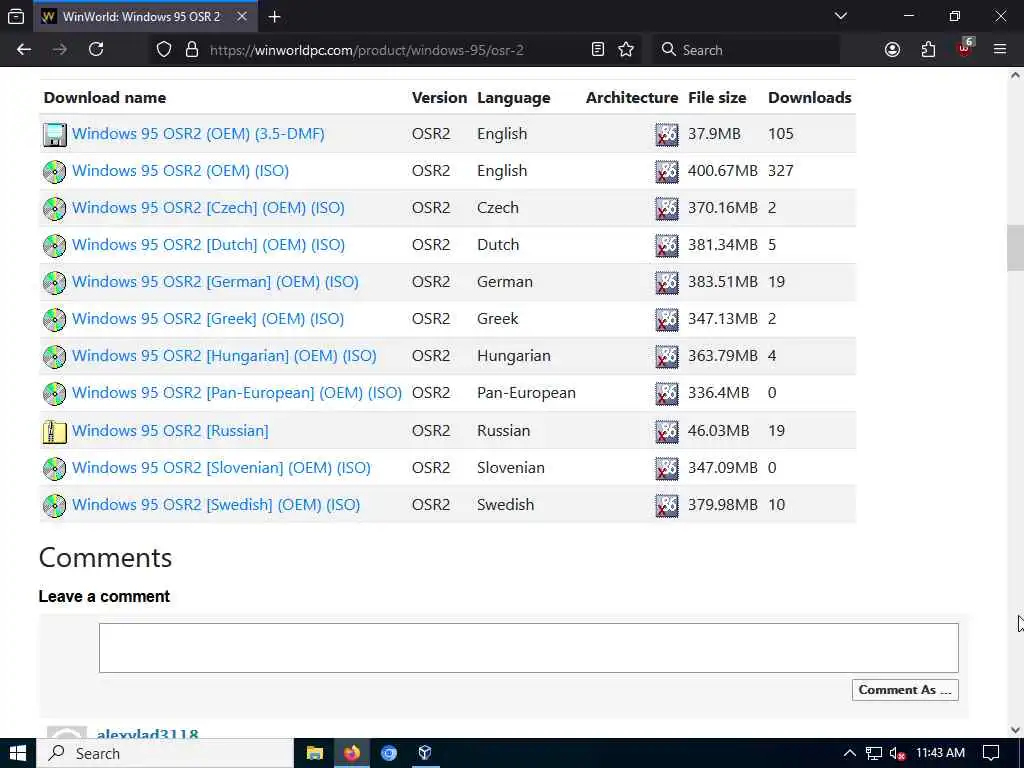
Task: Click the floppy icon for 3.5-DMF download
Action: click(x=55, y=134)
